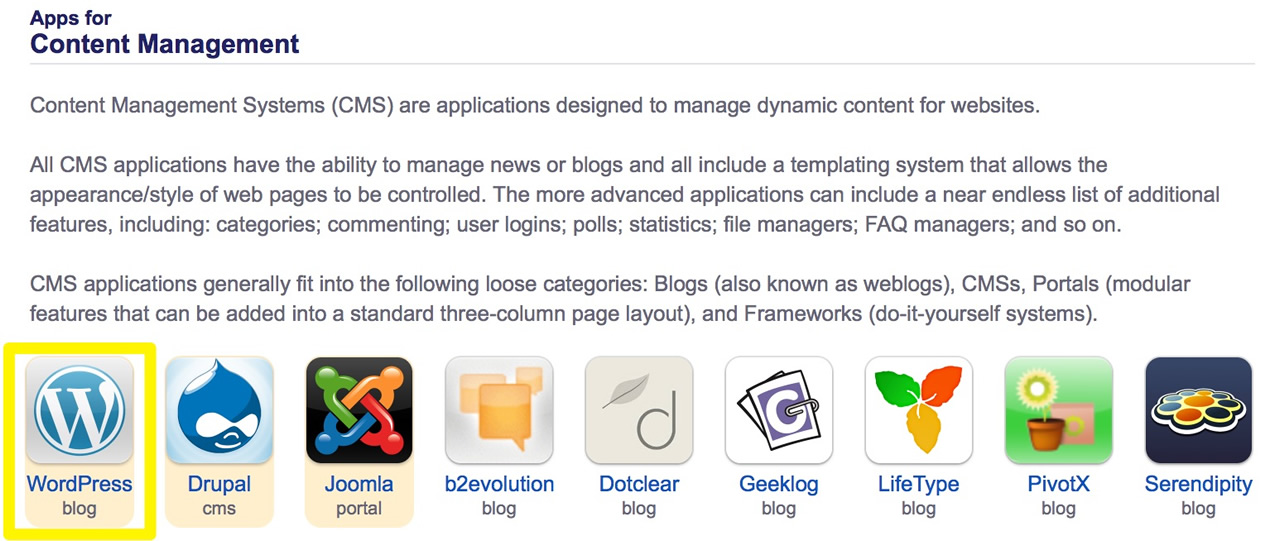1280x541 pixels.
Task: Open the b2evolution orange speech-bubble icon
Action: [x=499, y=410]
